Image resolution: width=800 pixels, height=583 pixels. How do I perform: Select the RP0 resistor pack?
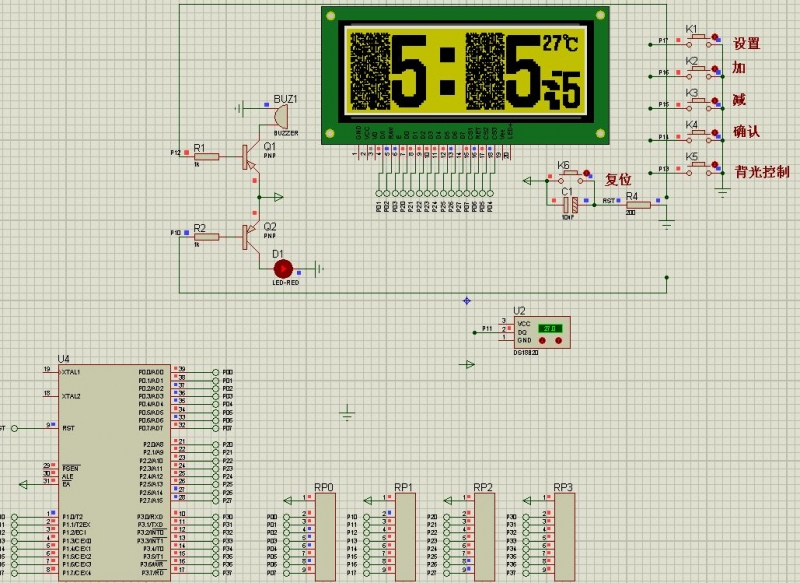pyautogui.click(x=326, y=536)
